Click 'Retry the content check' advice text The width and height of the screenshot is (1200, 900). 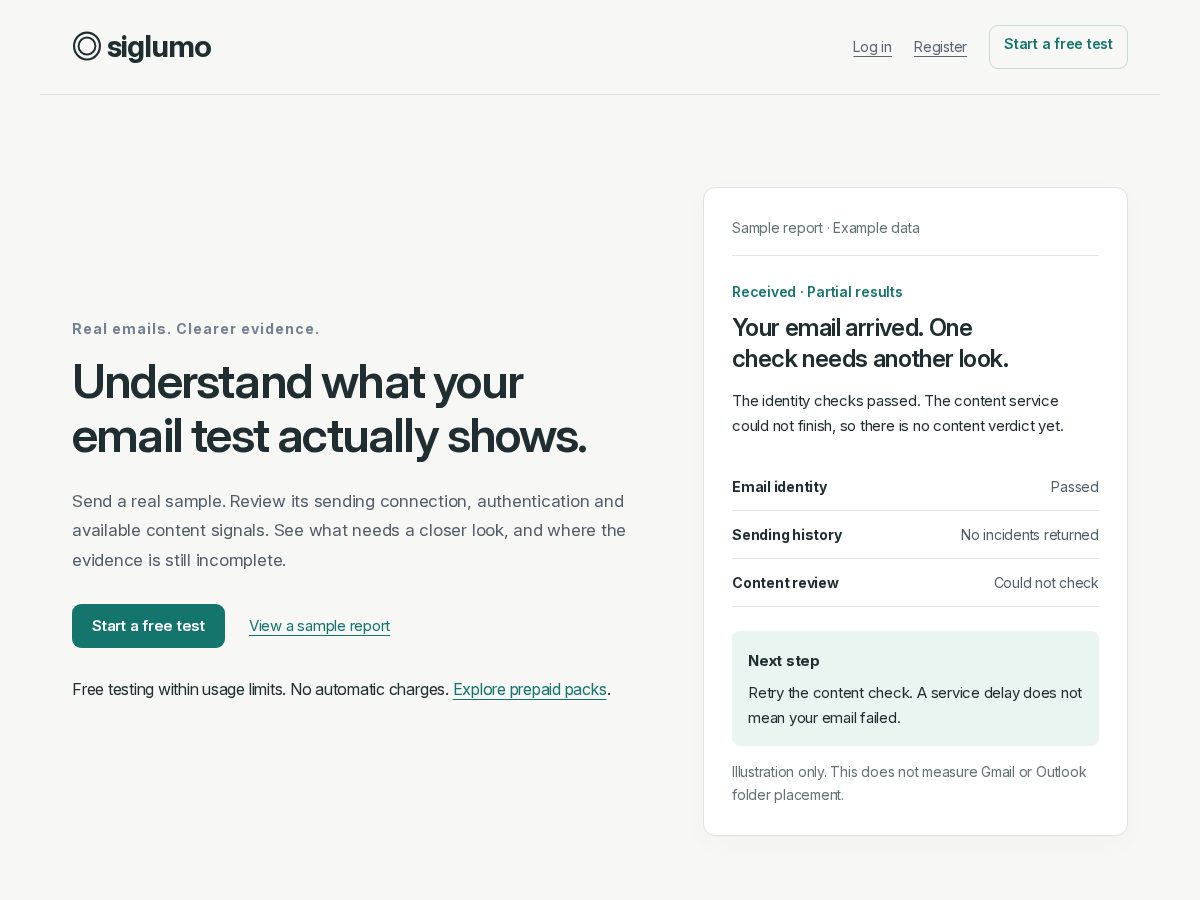coord(915,705)
